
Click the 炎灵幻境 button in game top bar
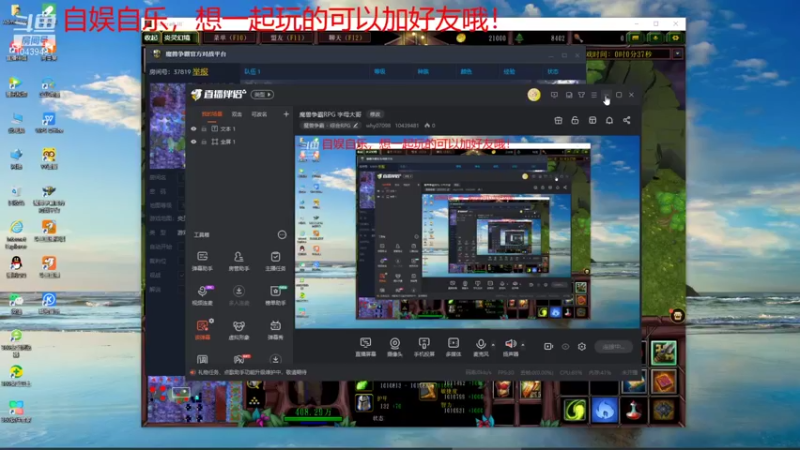[178, 38]
